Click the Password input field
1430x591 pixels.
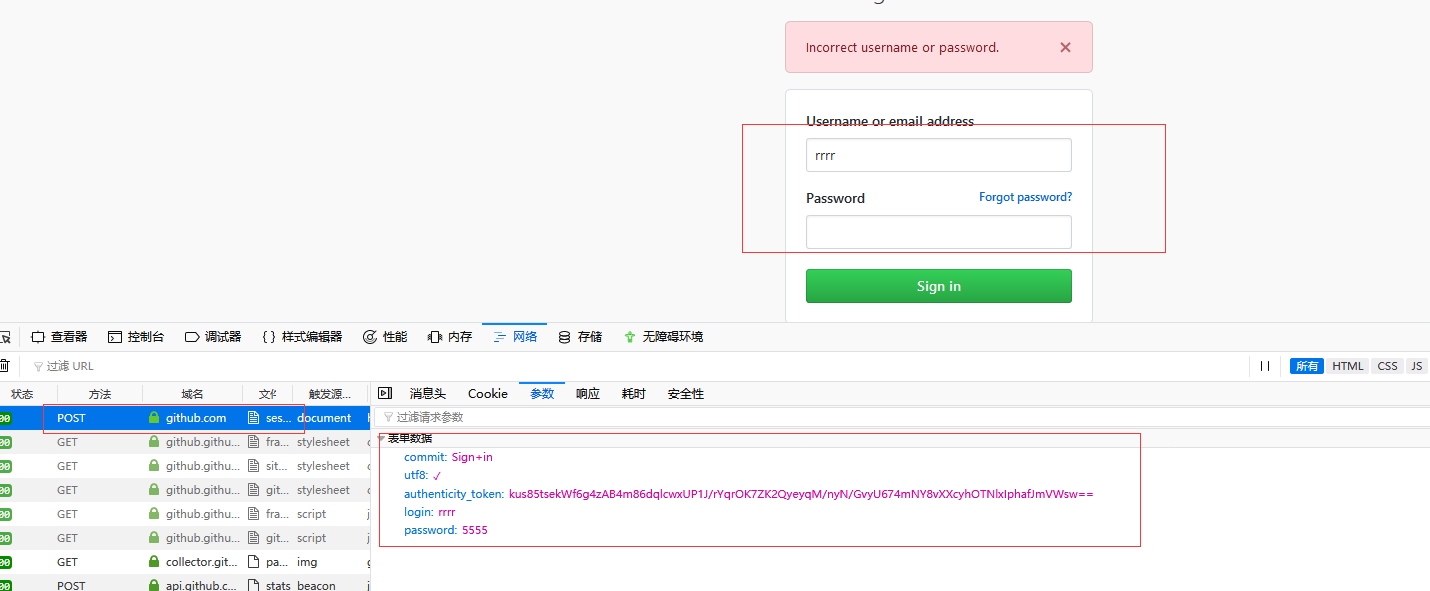[938, 232]
